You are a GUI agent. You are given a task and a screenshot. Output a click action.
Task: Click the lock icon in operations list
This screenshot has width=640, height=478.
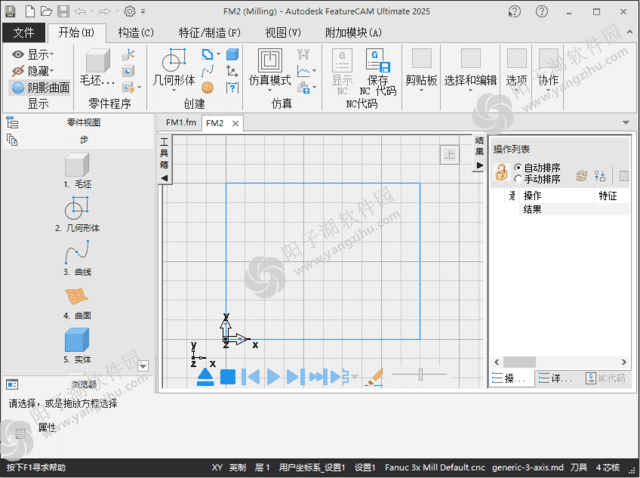coord(501,172)
